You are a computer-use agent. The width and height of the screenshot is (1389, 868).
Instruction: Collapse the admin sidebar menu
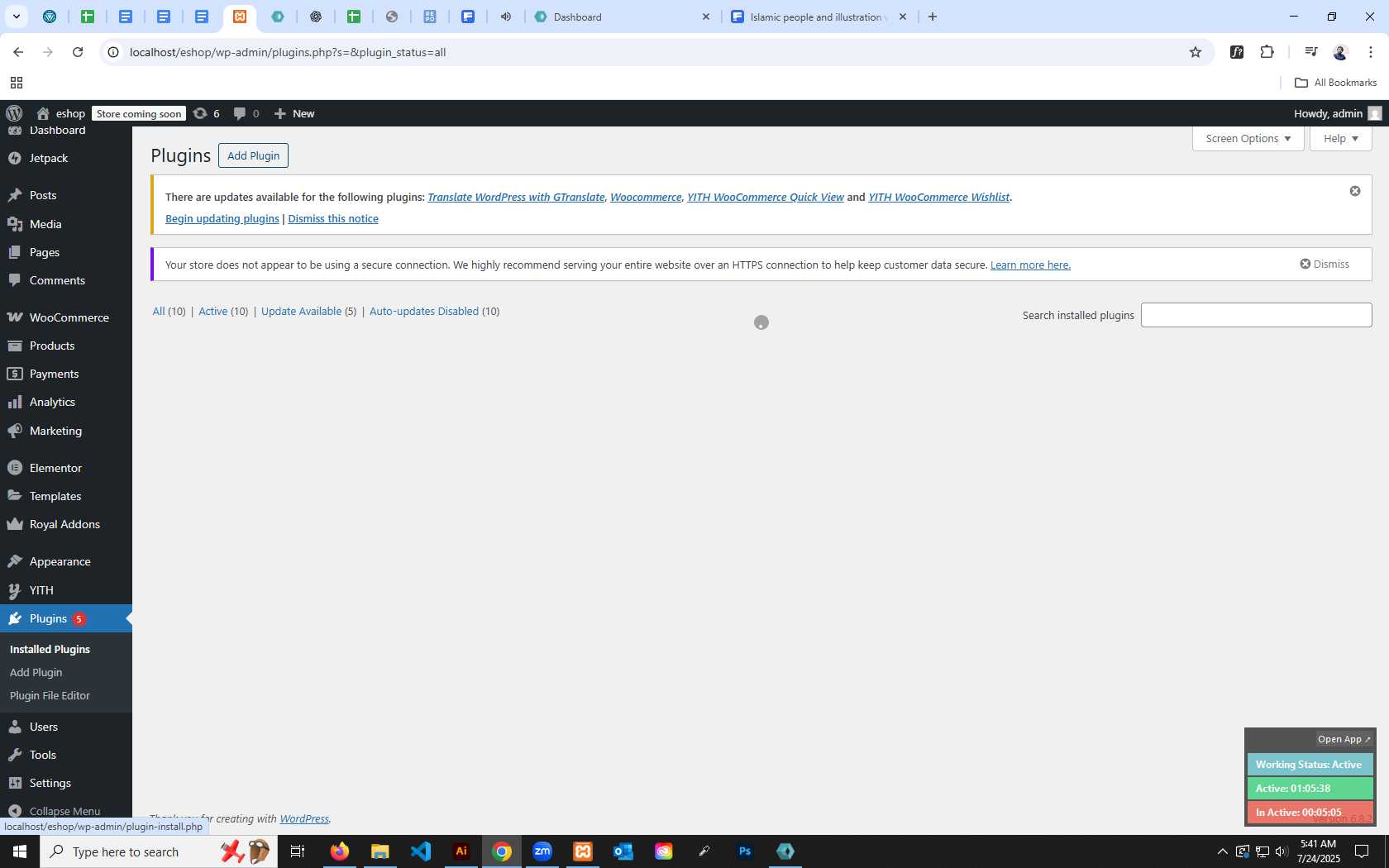click(x=66, y=811)
